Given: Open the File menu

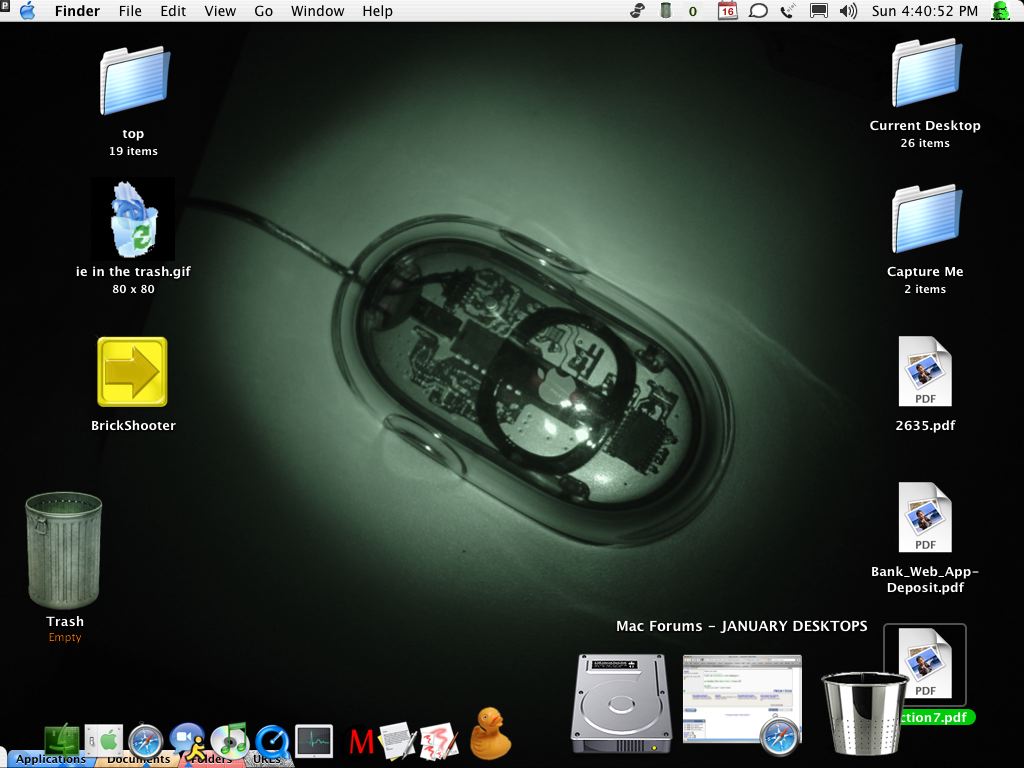Looking at the screenshot, I should pos(130,11).
